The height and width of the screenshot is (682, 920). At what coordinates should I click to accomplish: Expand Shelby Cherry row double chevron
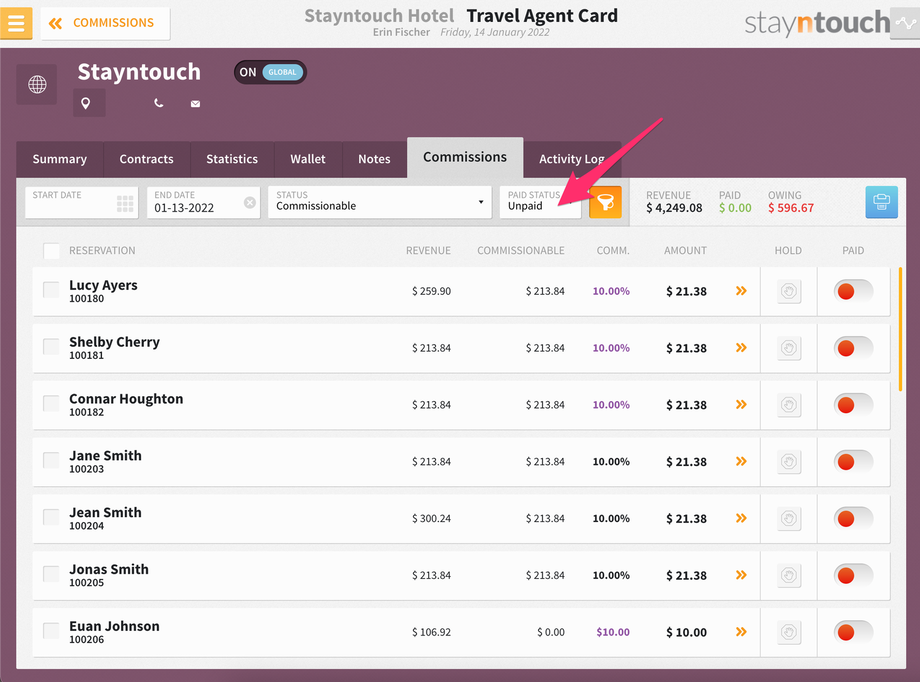pyautogui.click(x=741, y=347)
